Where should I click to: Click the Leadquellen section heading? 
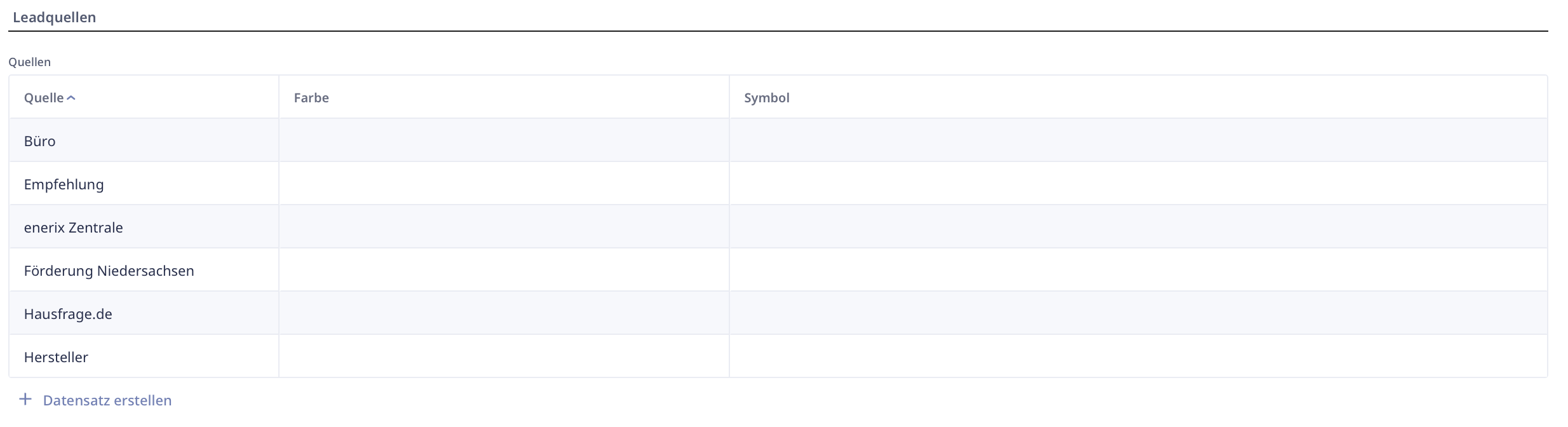click(55, 17)
